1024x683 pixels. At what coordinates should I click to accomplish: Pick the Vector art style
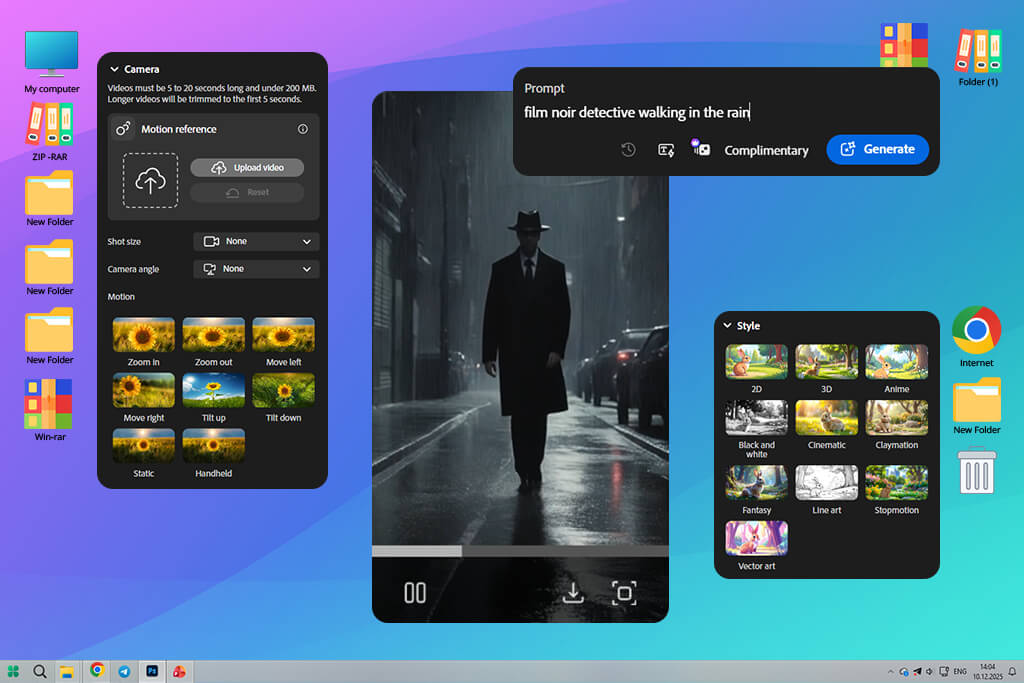click(756, 538)
